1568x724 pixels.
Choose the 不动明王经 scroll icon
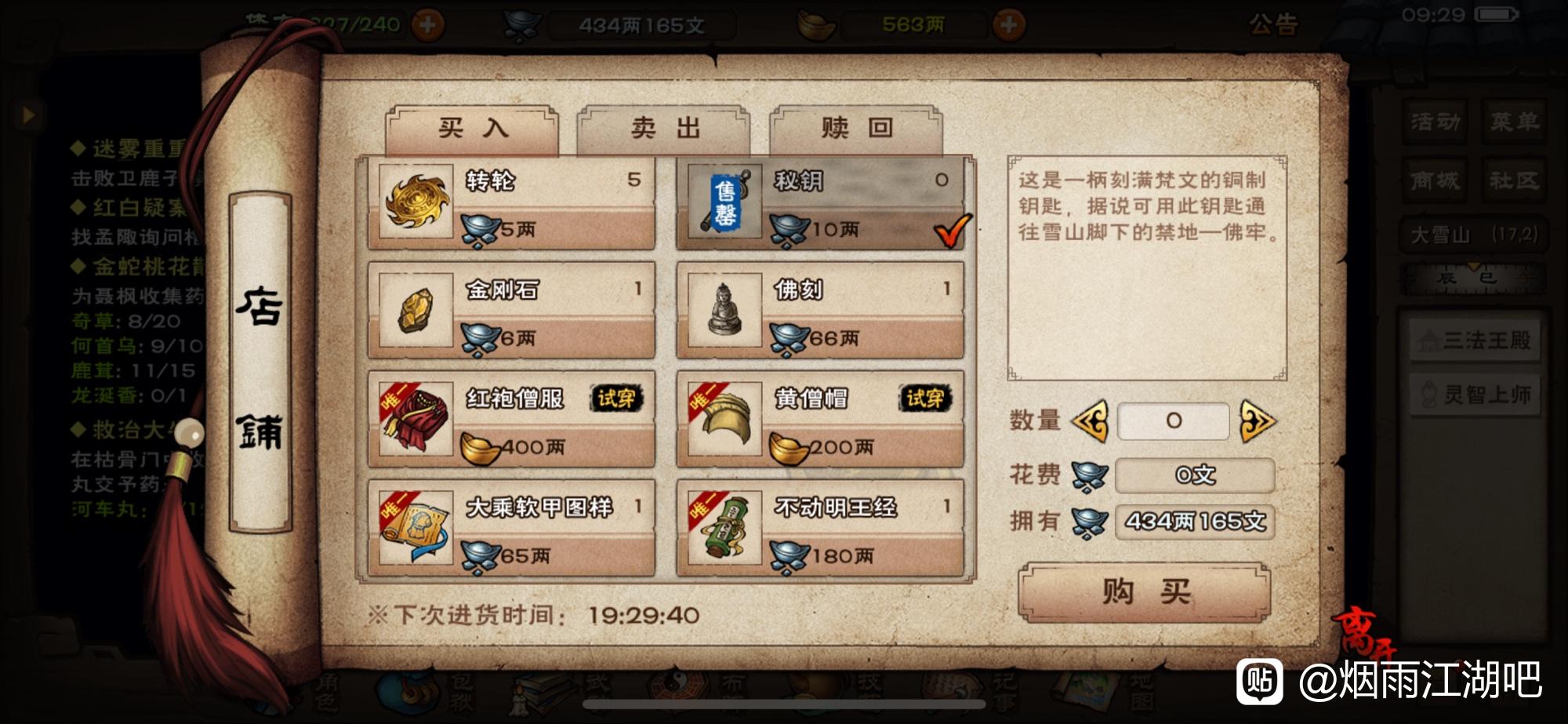[724, 528]
